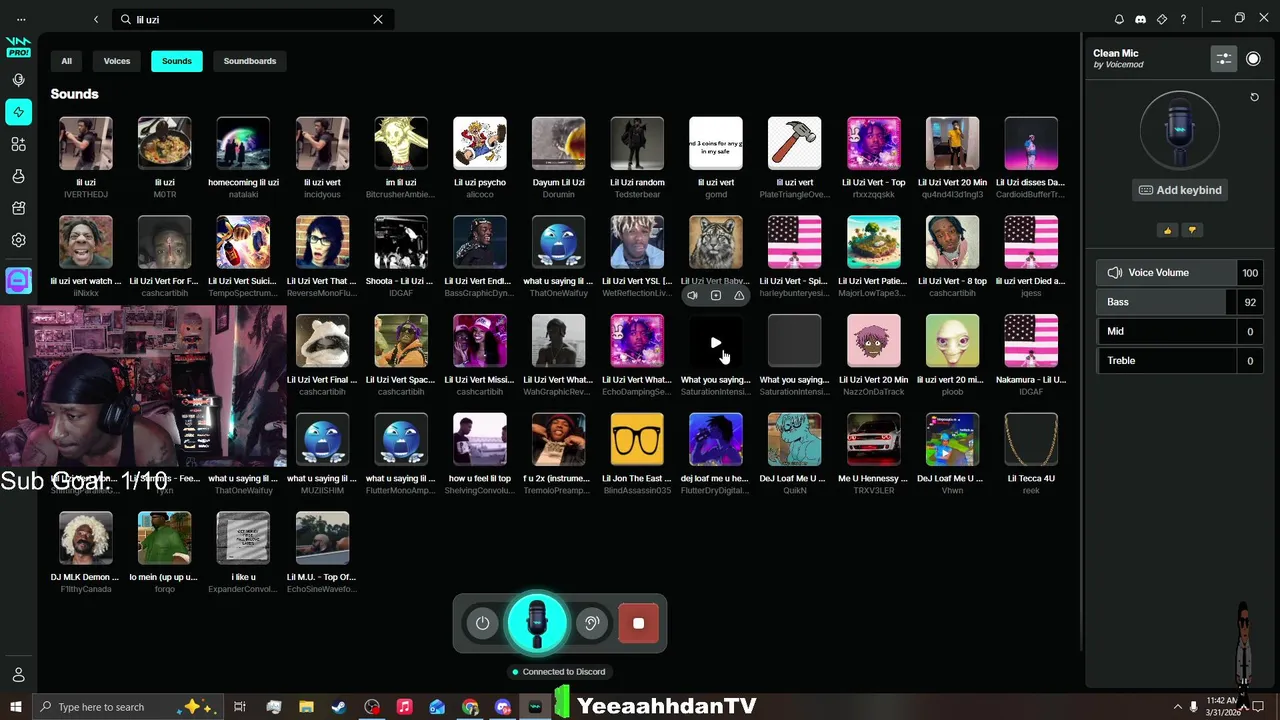Play the 'DJ MLK Demon' sound thumbnail
Screen dimensions: 1280x720
point(86,538)
